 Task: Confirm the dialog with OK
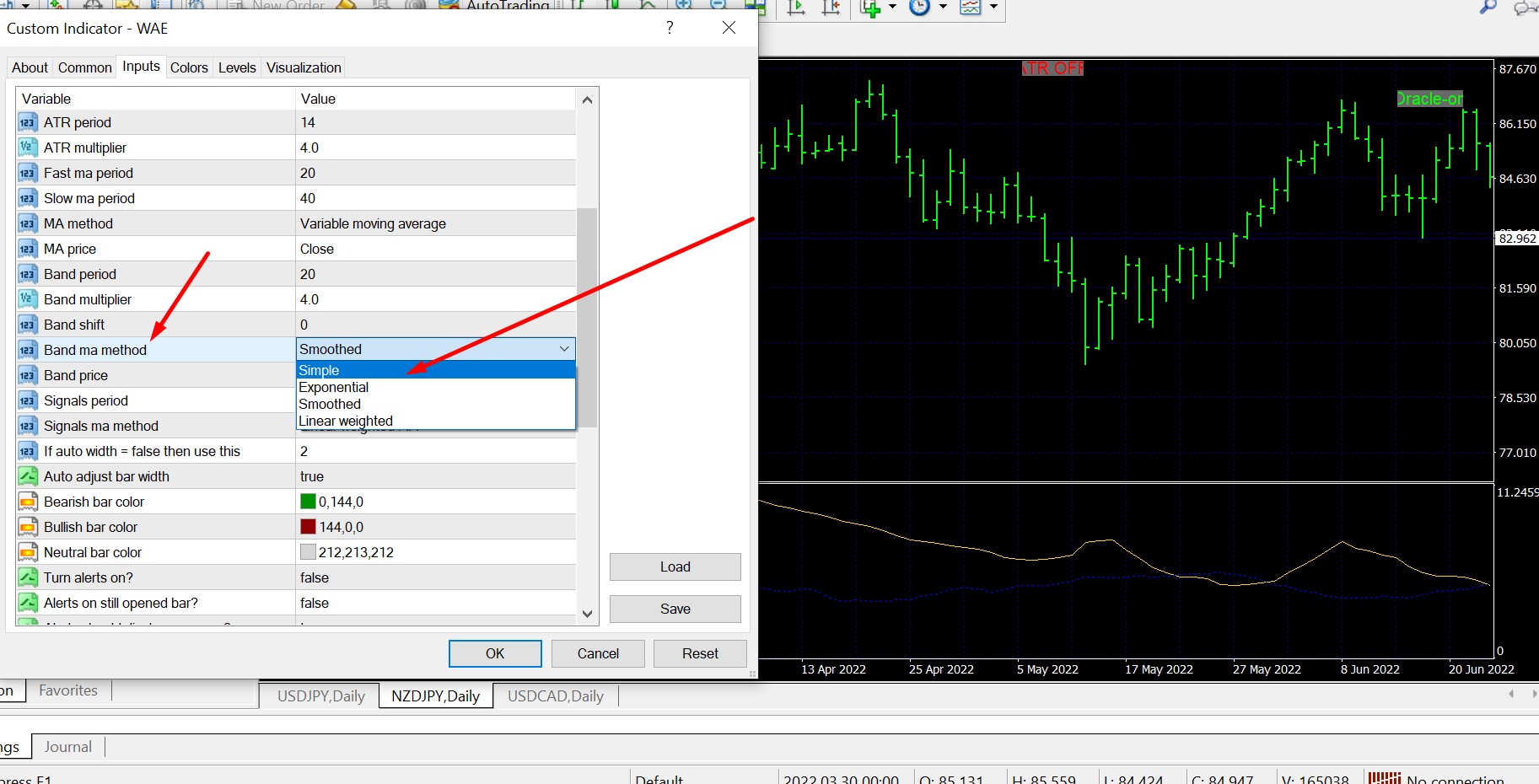coord(495,653)
